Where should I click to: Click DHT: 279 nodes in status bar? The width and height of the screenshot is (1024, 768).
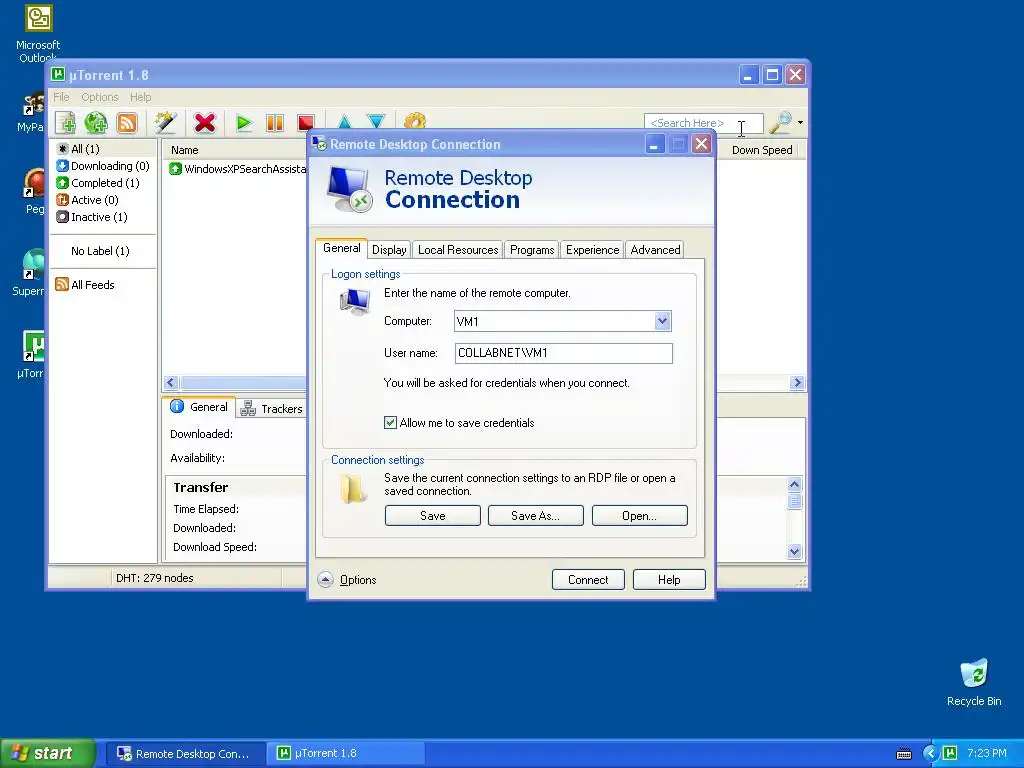pyautogui.click(x=155, y=578)
